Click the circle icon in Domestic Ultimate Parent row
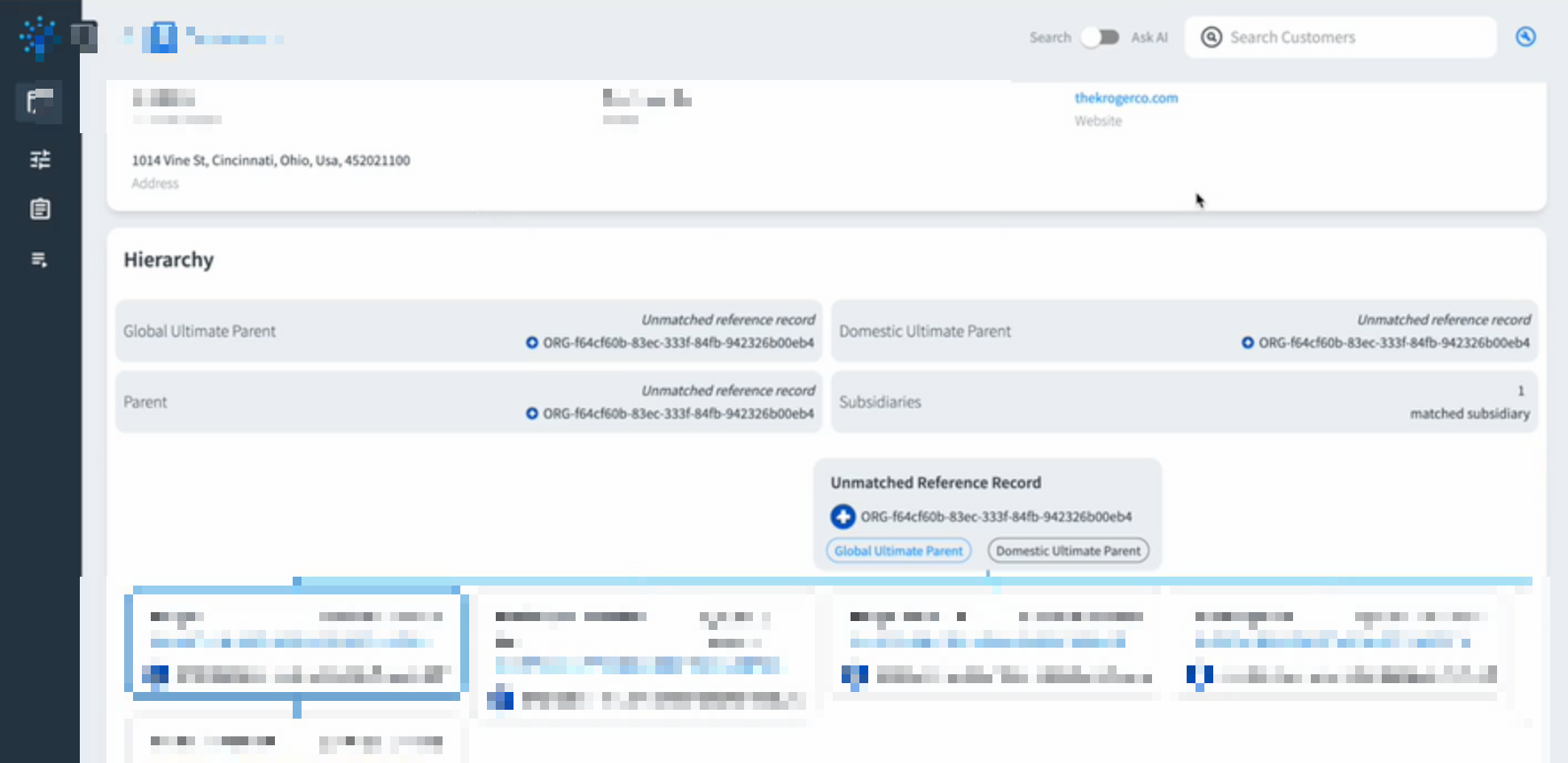This screenshot has height=763, width=1568. click(x=1248, y=342)
